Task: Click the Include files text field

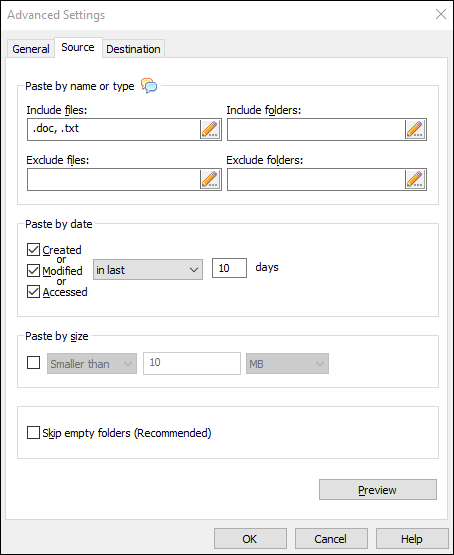Action: pyautogui.click(x=114, y=129)
